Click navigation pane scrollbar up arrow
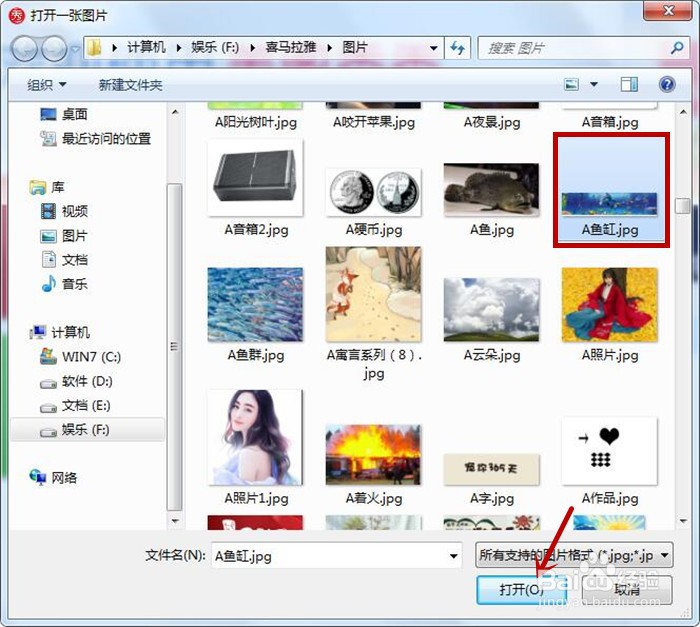The image size is (700, 627). click(x=175, y=112)
